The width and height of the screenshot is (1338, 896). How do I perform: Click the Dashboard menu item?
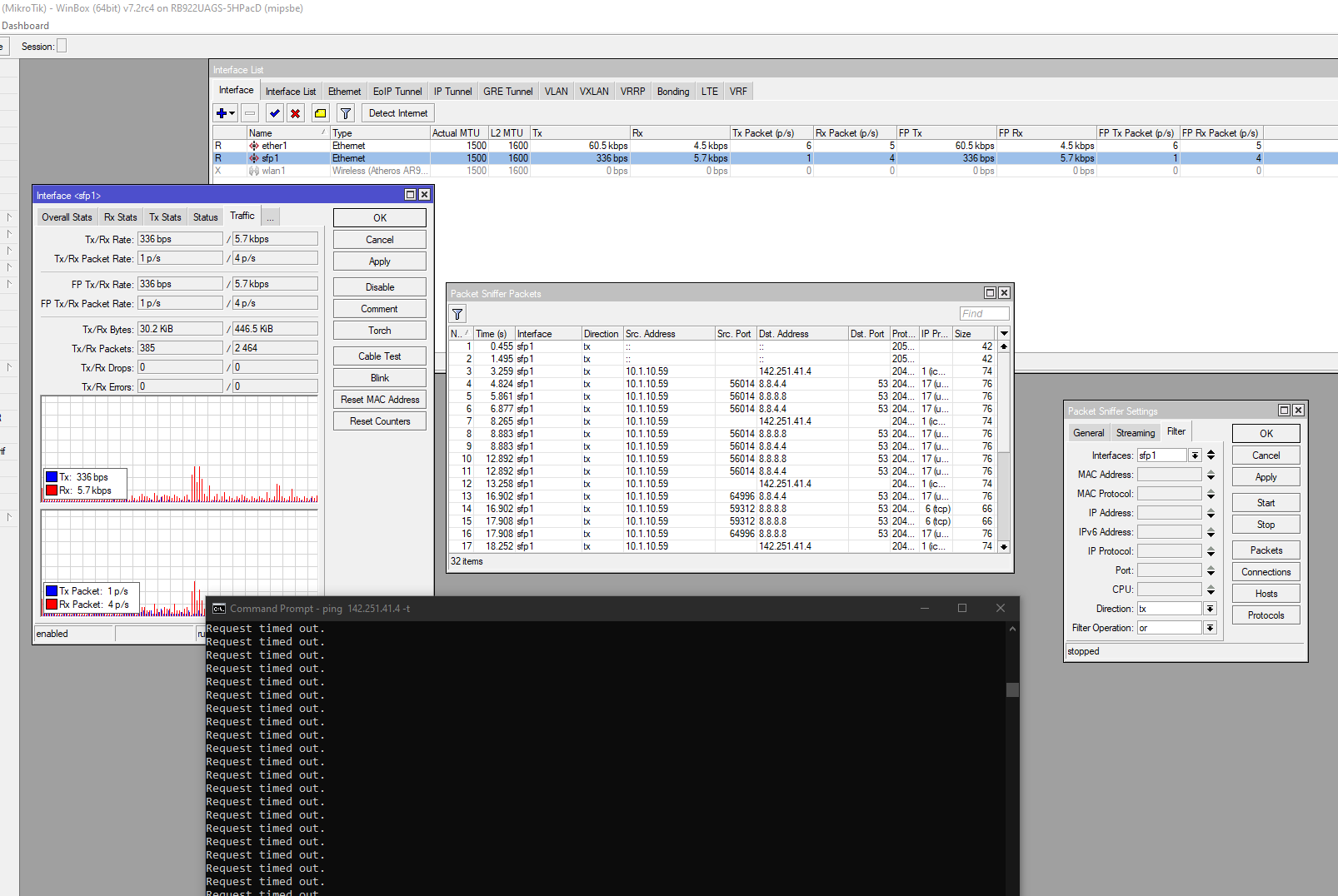click(26, 26)
